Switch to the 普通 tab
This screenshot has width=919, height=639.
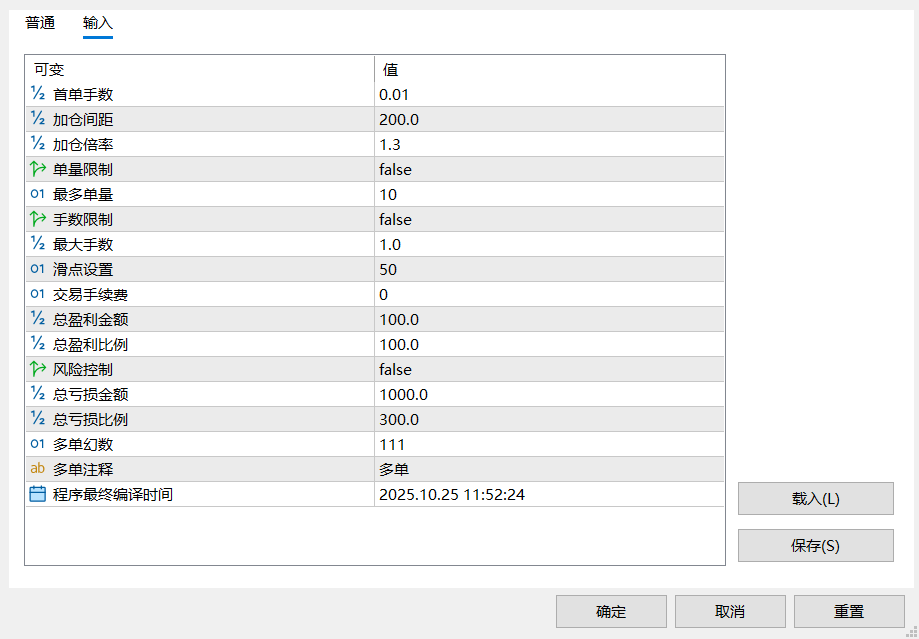(40, 23)
